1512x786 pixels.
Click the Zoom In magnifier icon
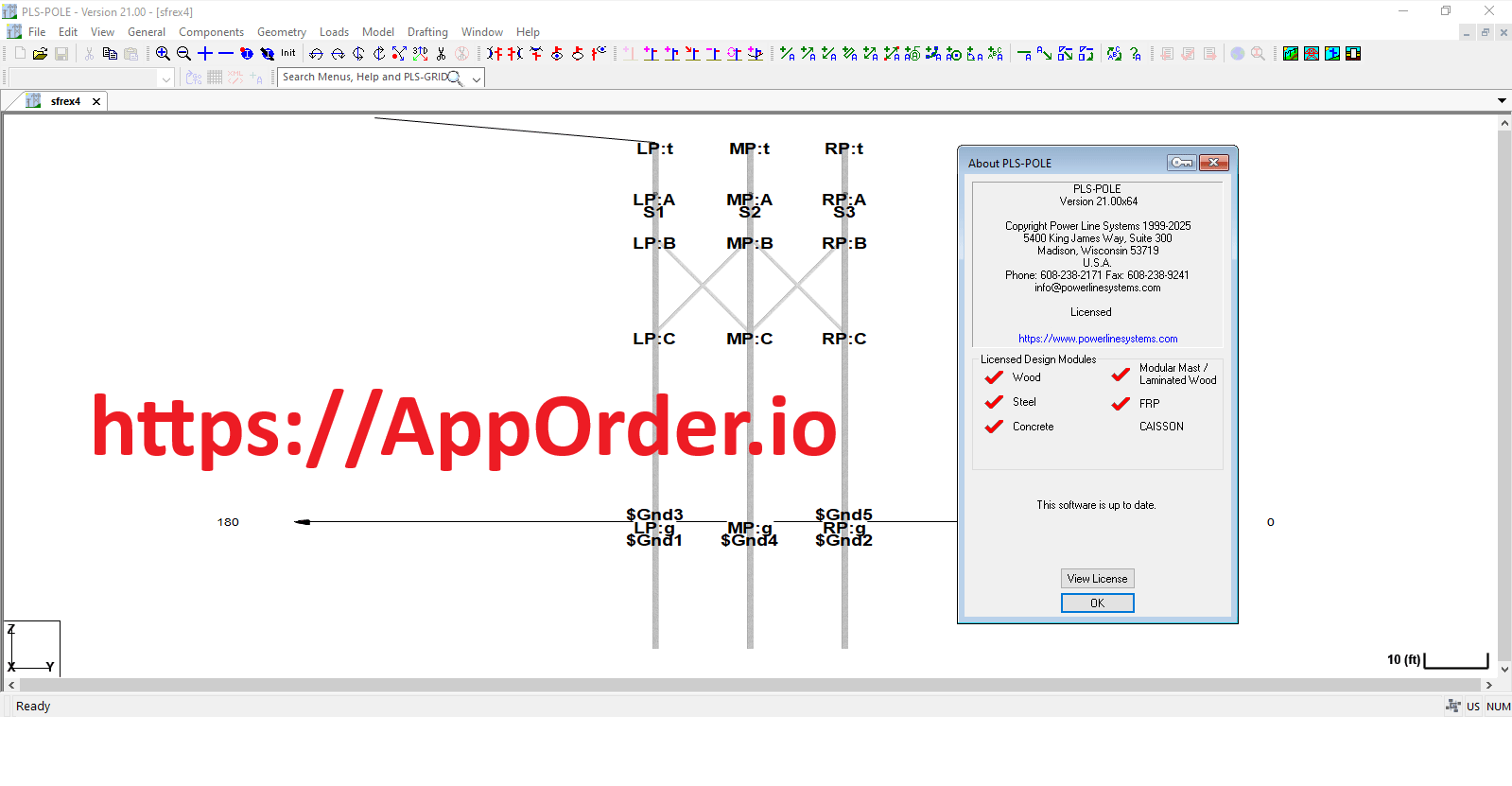(x=163, y=54)
